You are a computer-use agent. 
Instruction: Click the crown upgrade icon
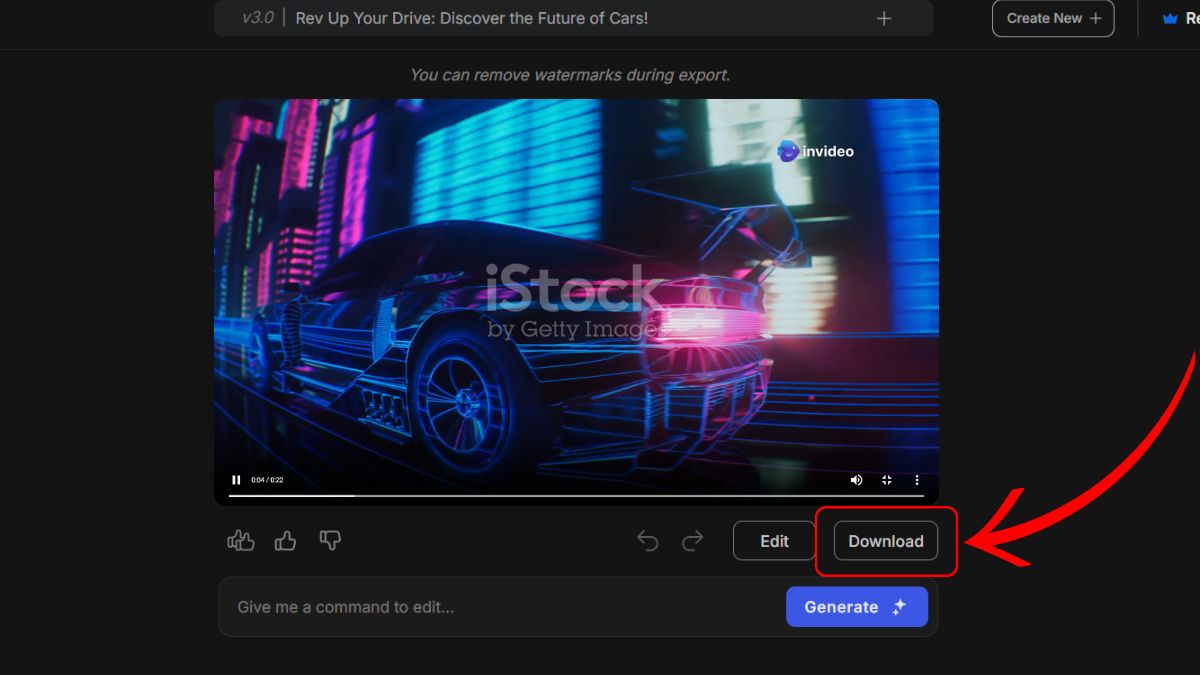tap(1169, 19)
